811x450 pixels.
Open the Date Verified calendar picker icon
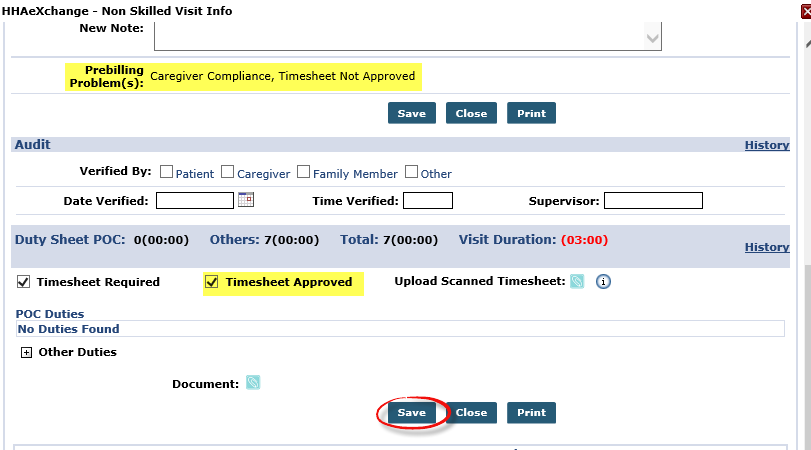(246, 200)
